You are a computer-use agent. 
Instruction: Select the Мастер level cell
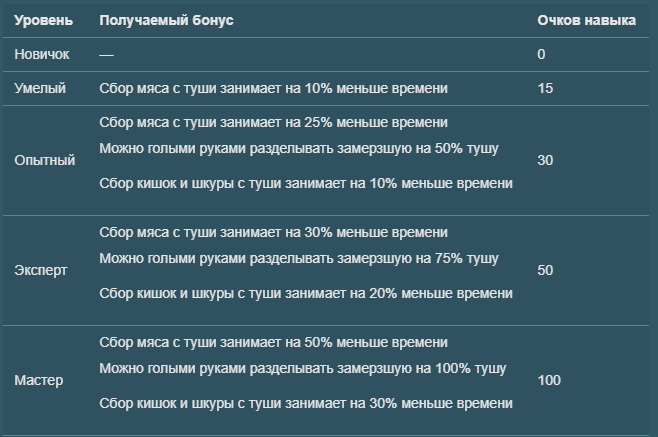[39, 380]
